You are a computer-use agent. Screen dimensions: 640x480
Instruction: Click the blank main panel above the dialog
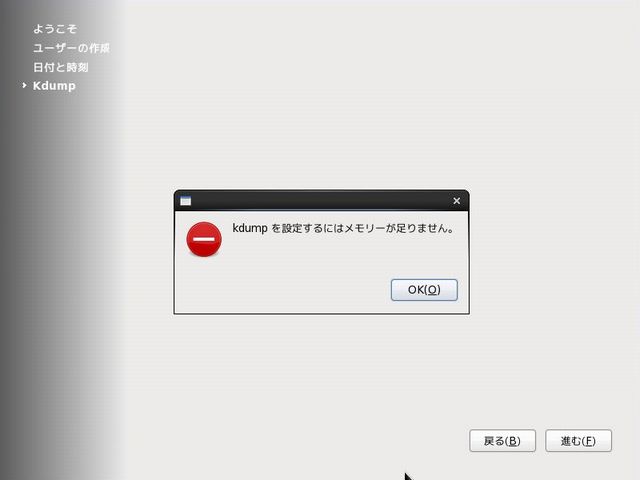click(x=380, y=100)
